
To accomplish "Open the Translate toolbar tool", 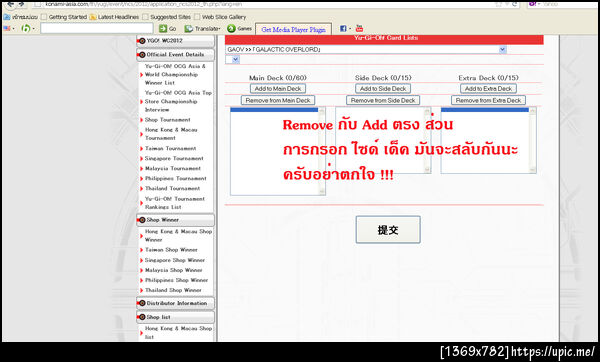I will (202, 29).
